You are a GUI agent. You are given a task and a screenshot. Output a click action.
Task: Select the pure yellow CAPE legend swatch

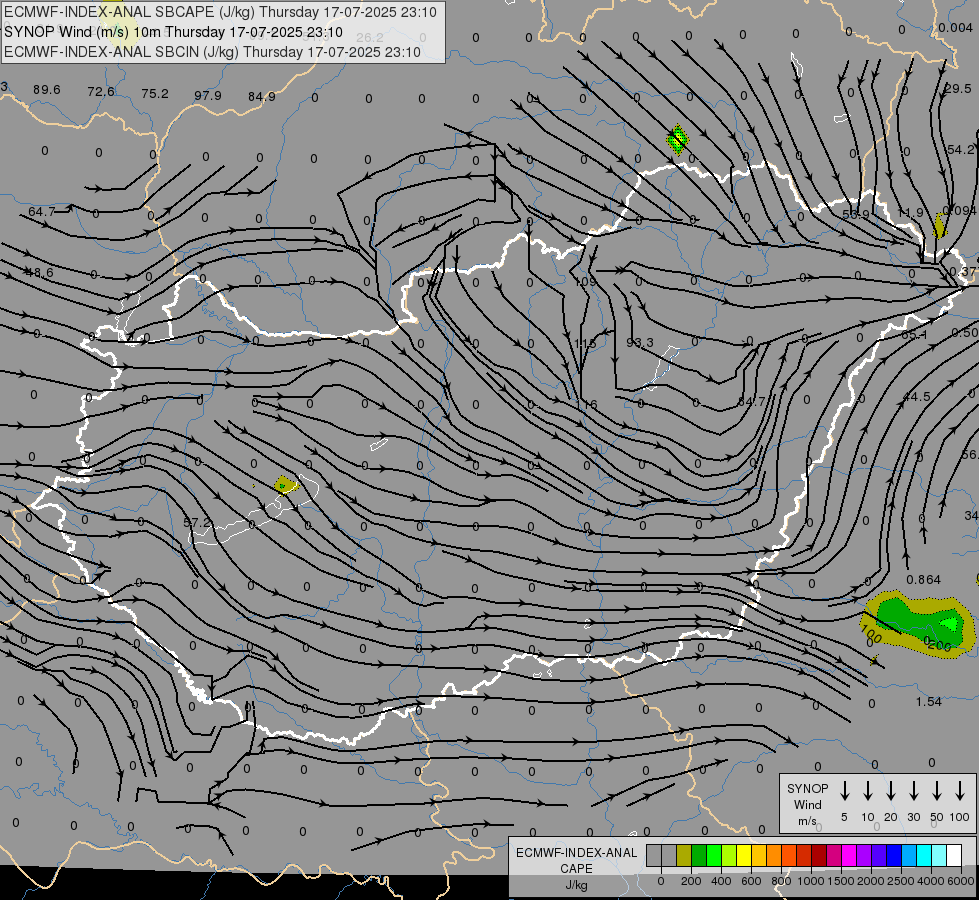(744, 856)
